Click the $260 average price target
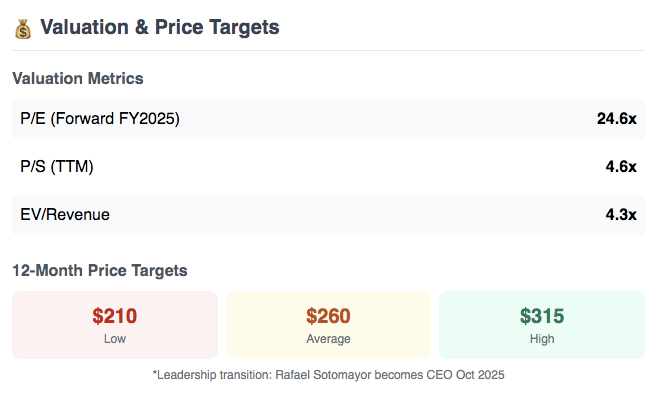This screenshot has width=668, height=397. (328, 316)
